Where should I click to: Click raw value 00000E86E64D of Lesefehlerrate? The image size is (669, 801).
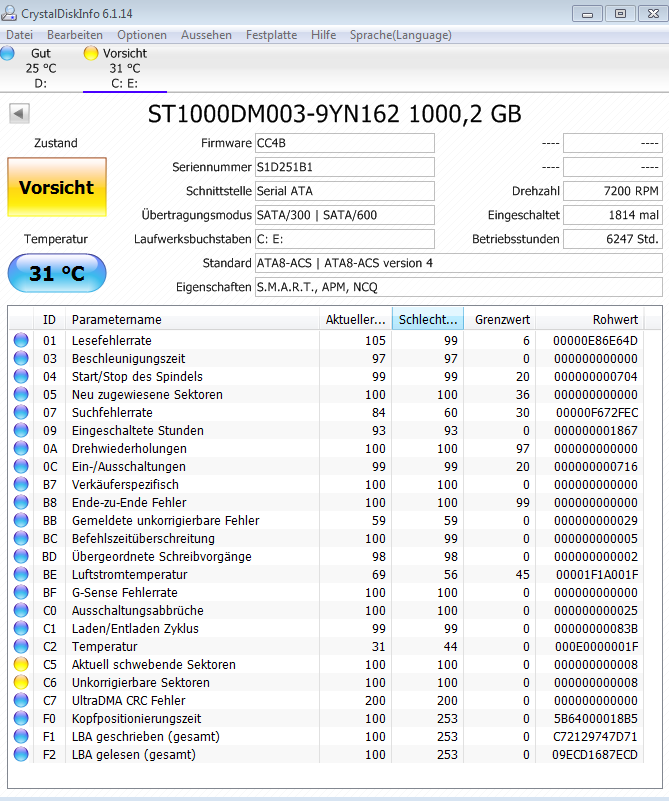[595, 340]
